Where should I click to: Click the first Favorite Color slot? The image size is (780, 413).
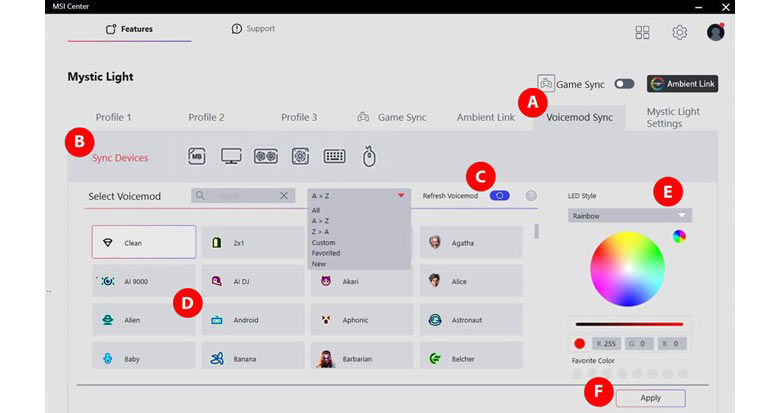pyautogui.click(x=577, y=373)
